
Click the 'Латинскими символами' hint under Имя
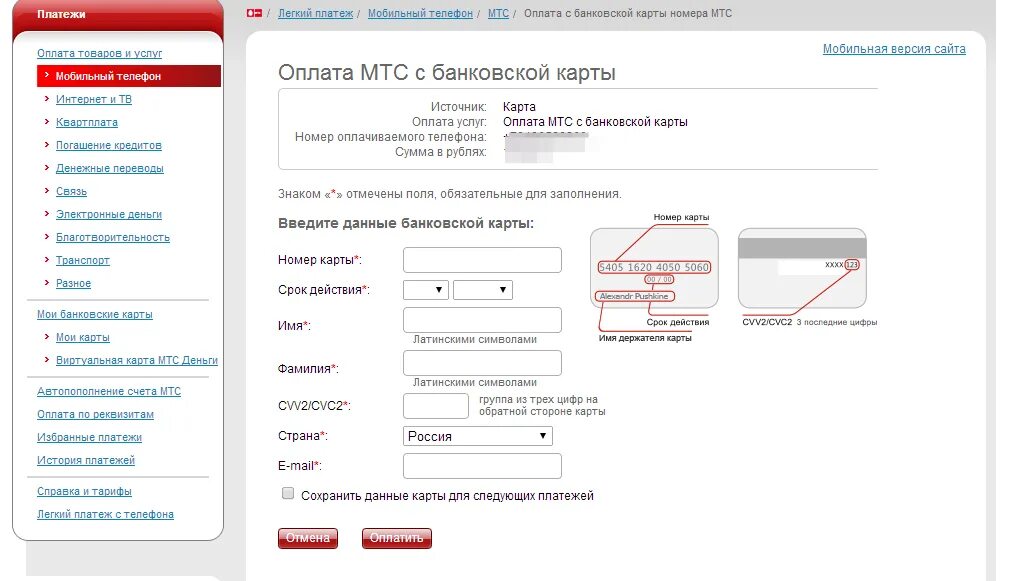[475, 340]
